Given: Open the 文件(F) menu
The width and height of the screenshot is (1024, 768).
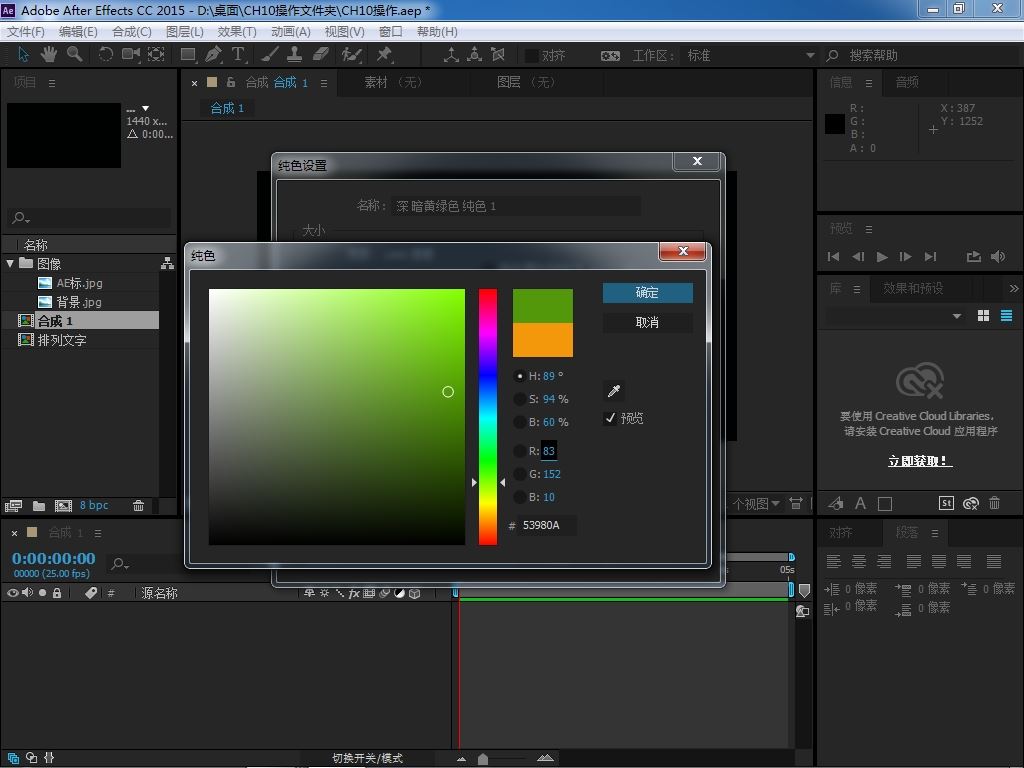Looking at the screenshot, I should tap(25, 31).
